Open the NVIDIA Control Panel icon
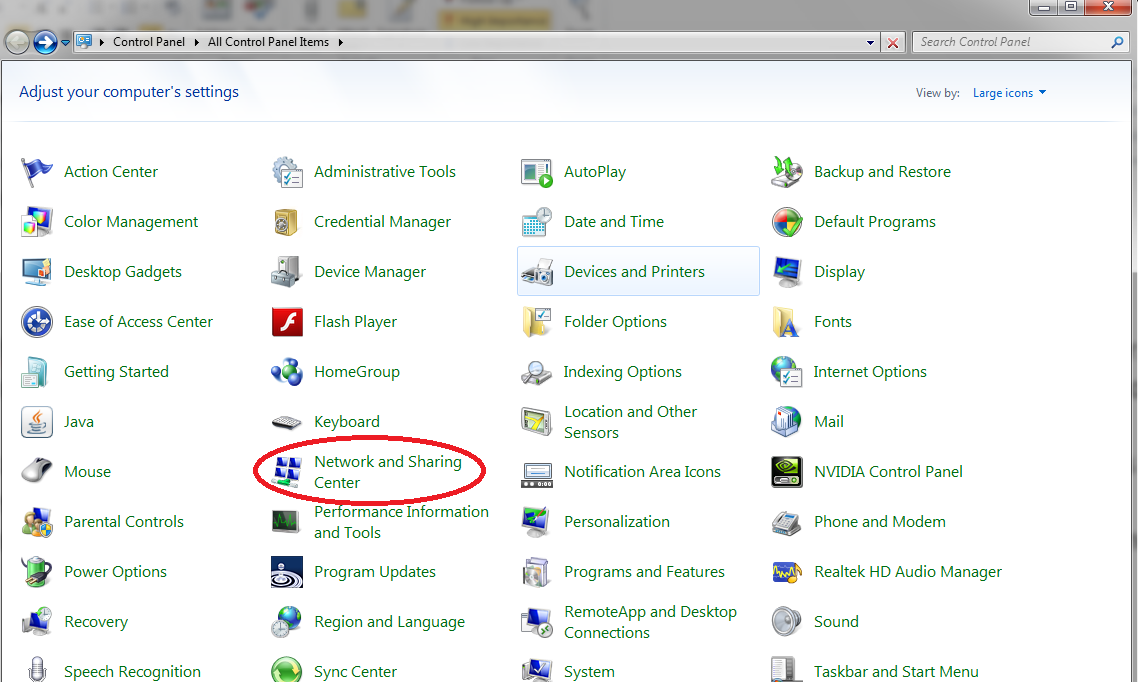Screen dimensions: 1138x682 coord(787,472)
